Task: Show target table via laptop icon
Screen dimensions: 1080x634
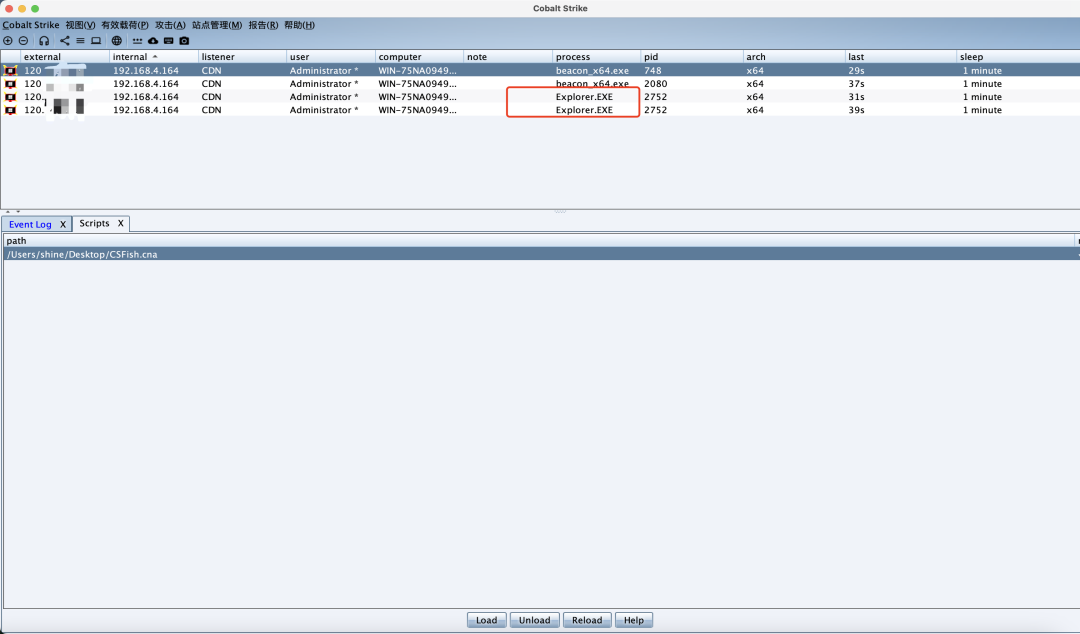Action: tap(96, 41)
